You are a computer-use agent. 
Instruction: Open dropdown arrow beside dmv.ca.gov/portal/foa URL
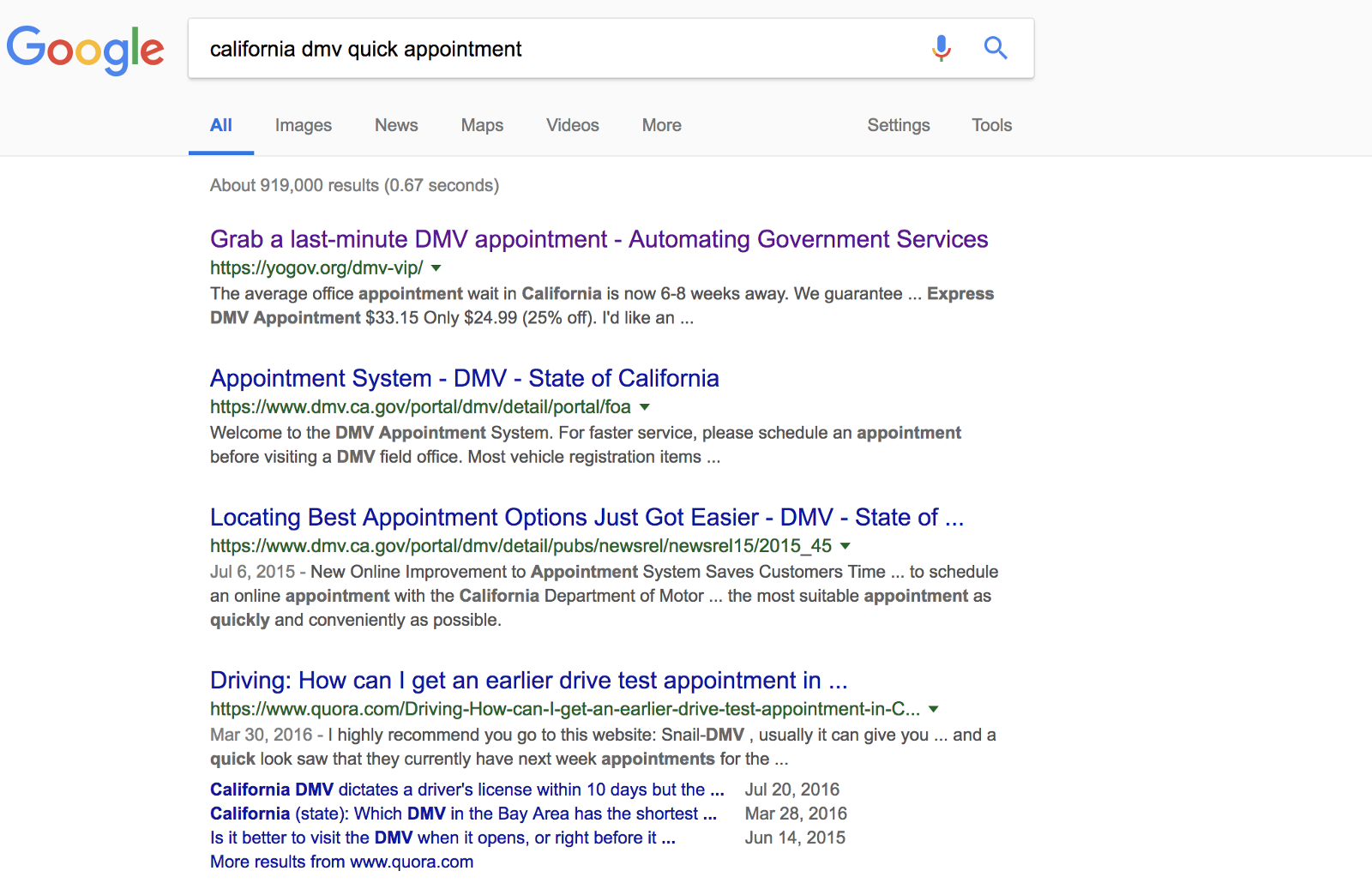coord(645,407)
